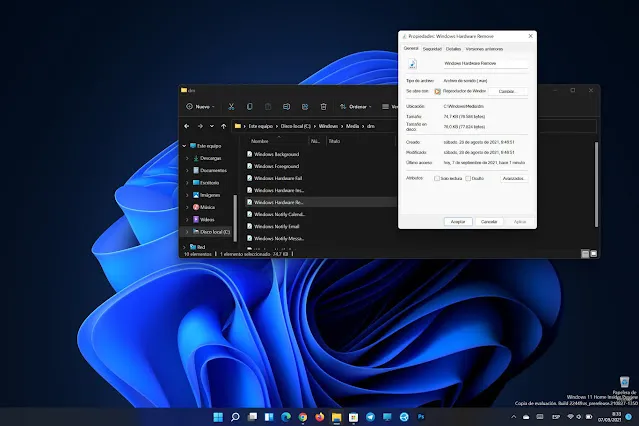The image size is (639, 426).
Task: Open the Nuevo dropdown in Explorer
Action: click(201, 107)
